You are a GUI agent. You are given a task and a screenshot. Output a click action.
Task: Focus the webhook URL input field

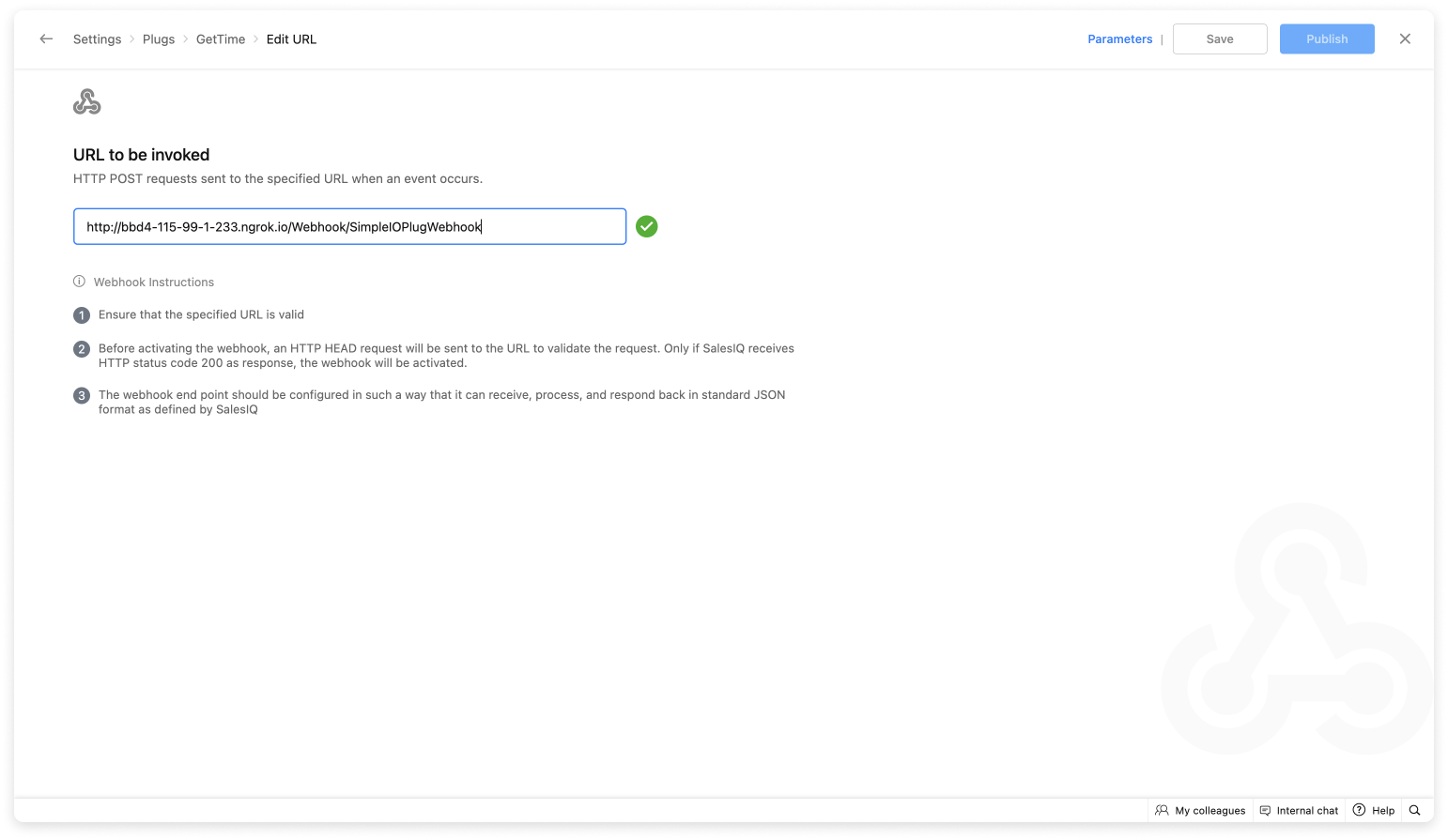(349, 226)
